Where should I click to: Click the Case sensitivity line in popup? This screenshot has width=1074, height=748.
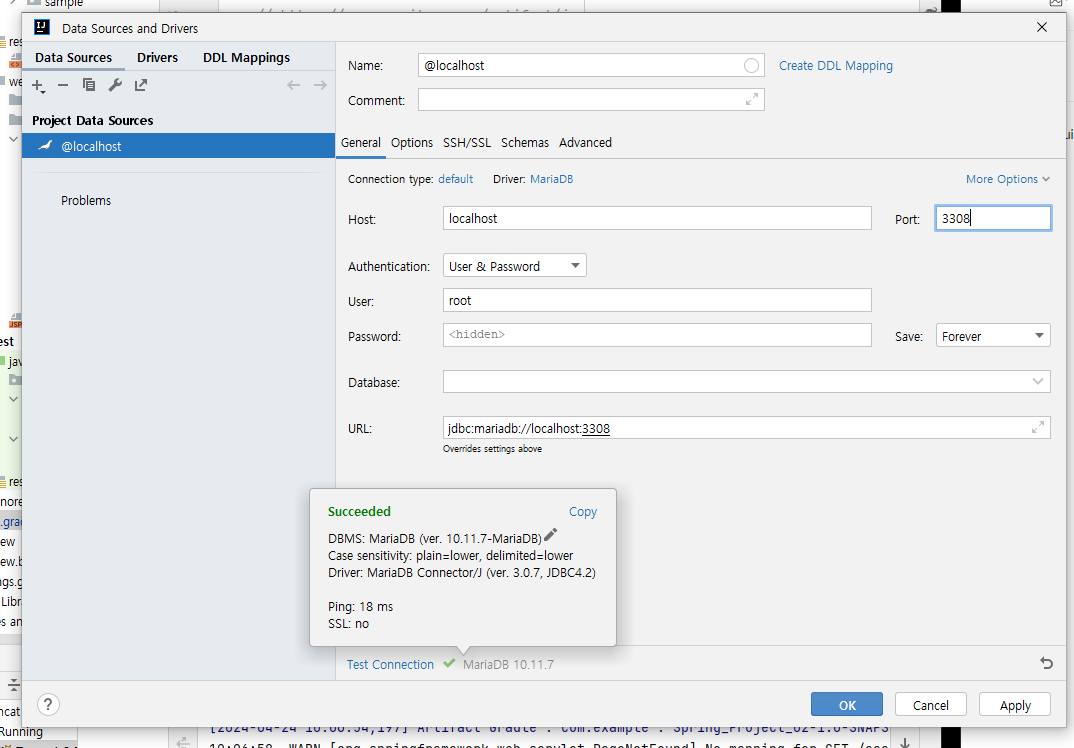pyautogui.click(x=451, y=556)
